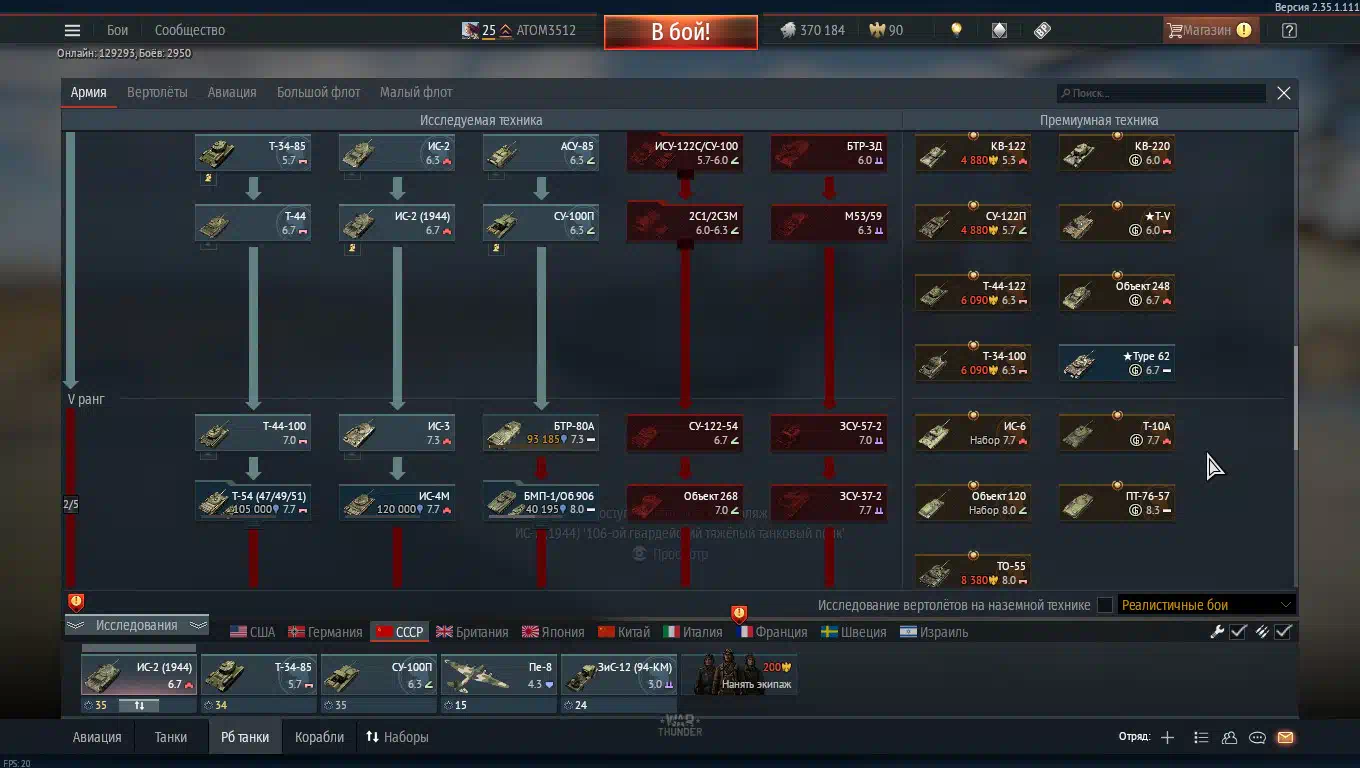Select the Т-10А premium tank icon
Image resolution: width=1360 pixels, height=768 pixels.
pyautogui.click(x=1117, y=433)
